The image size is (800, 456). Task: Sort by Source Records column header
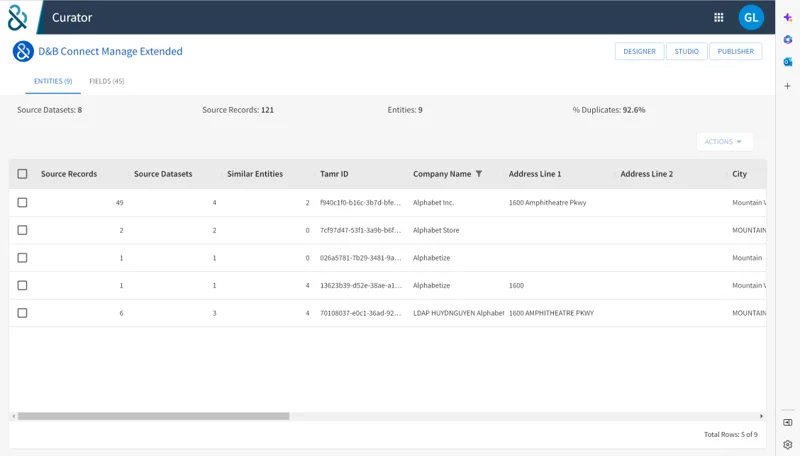(69, 174)
